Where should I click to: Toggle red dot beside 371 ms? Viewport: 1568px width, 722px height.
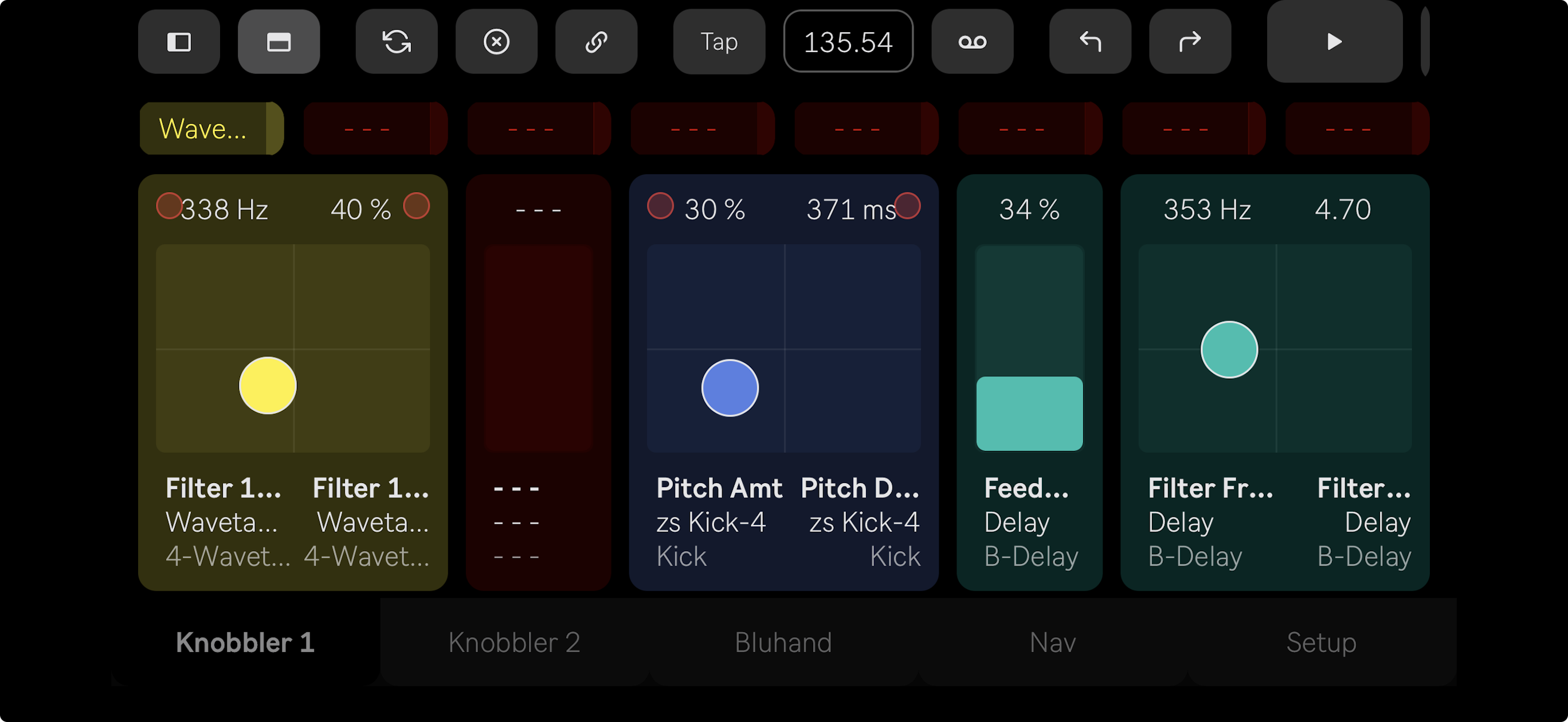pyautogui.click(x=907, y=206)
